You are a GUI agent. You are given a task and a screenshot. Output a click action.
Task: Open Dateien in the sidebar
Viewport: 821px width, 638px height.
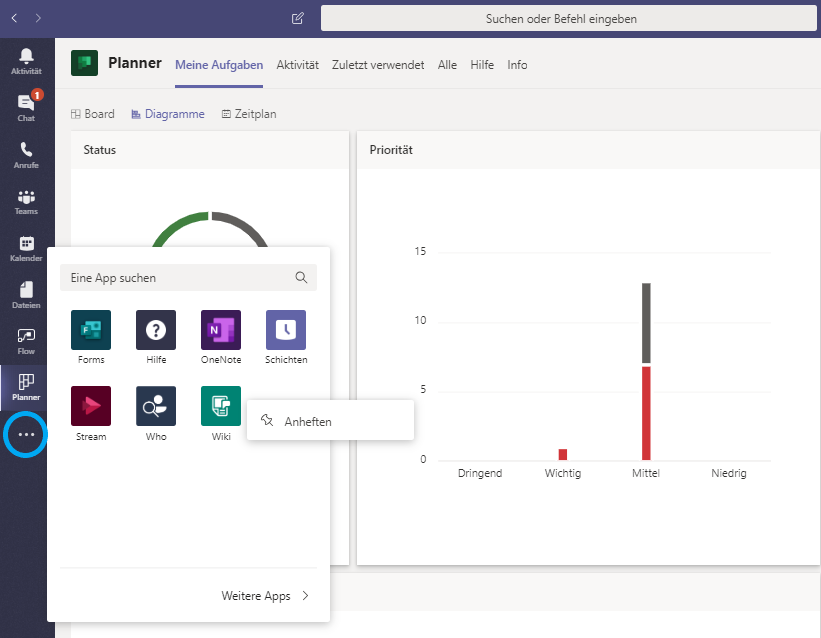(26, 295)
